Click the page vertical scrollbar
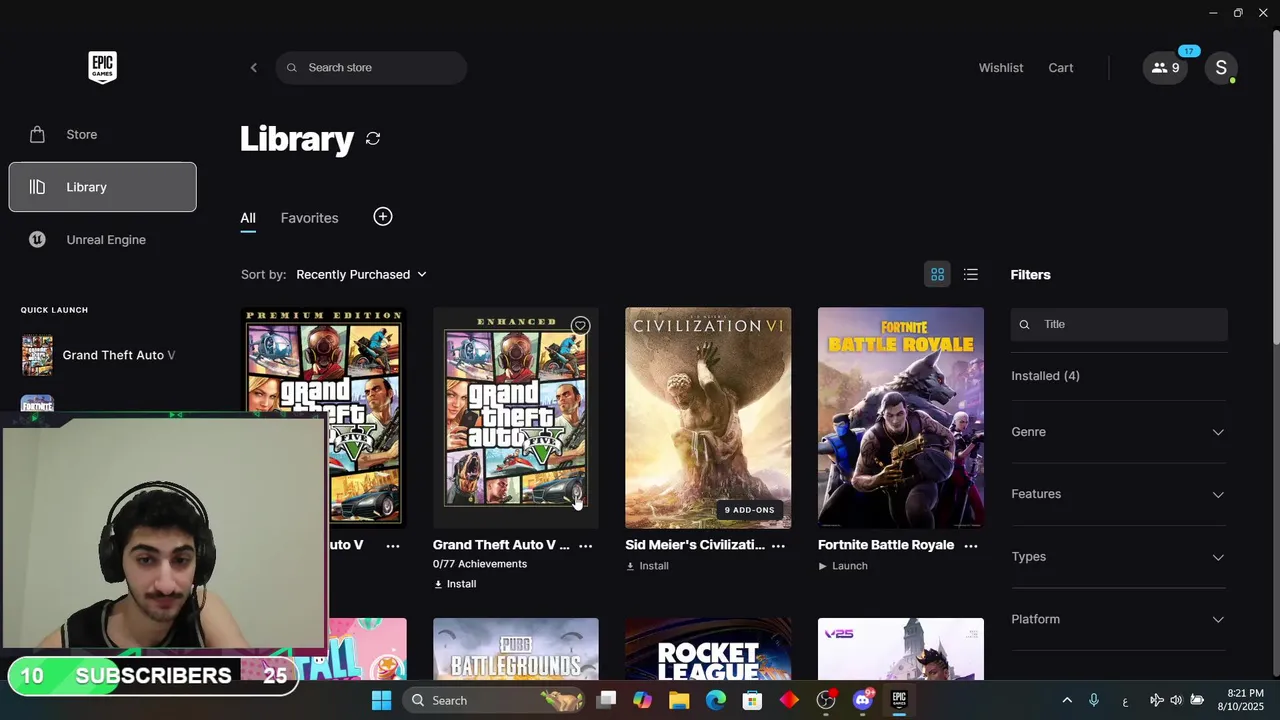The width and height of the screenshot is (1280, 720). point(1275,190)
